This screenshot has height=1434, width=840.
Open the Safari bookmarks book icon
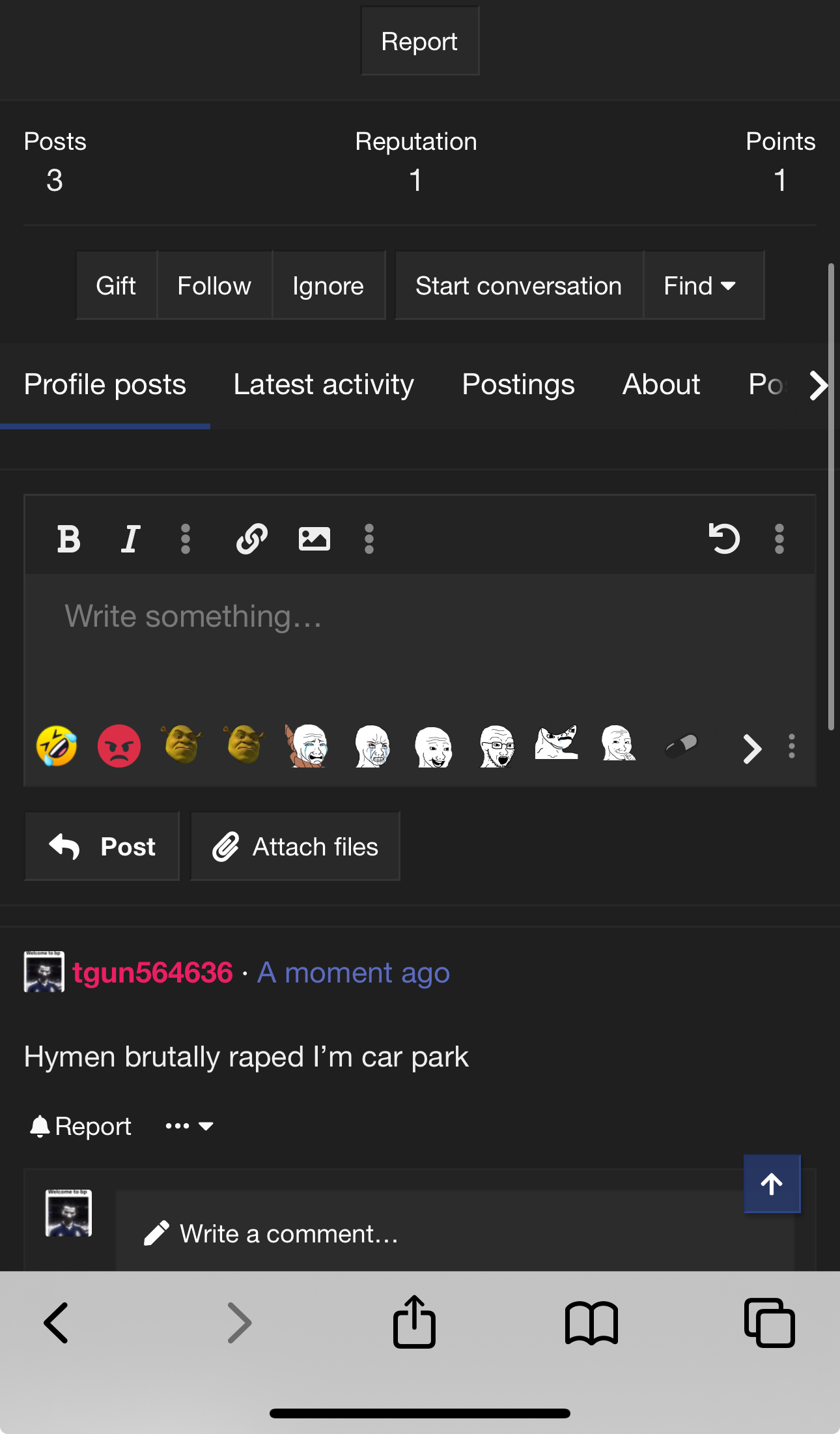click(591, 1323)
